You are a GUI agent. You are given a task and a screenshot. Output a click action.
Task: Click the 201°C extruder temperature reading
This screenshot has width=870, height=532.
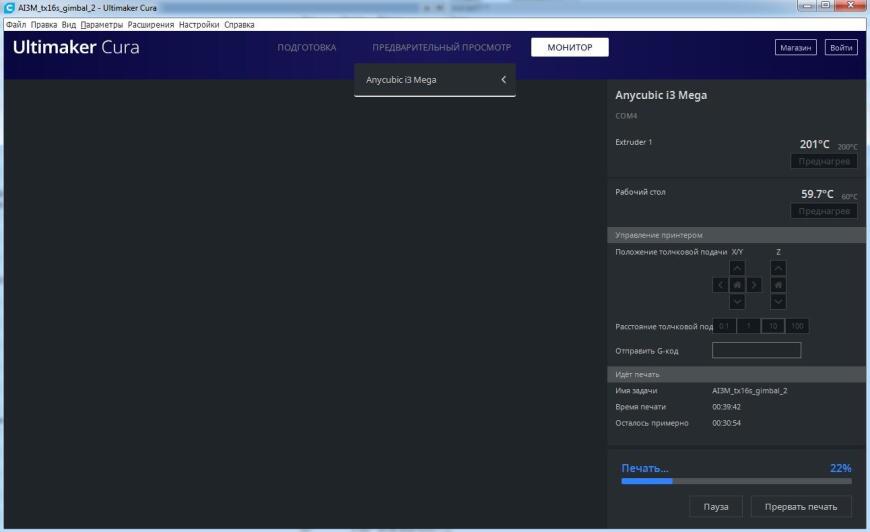[x=815, y=144]
